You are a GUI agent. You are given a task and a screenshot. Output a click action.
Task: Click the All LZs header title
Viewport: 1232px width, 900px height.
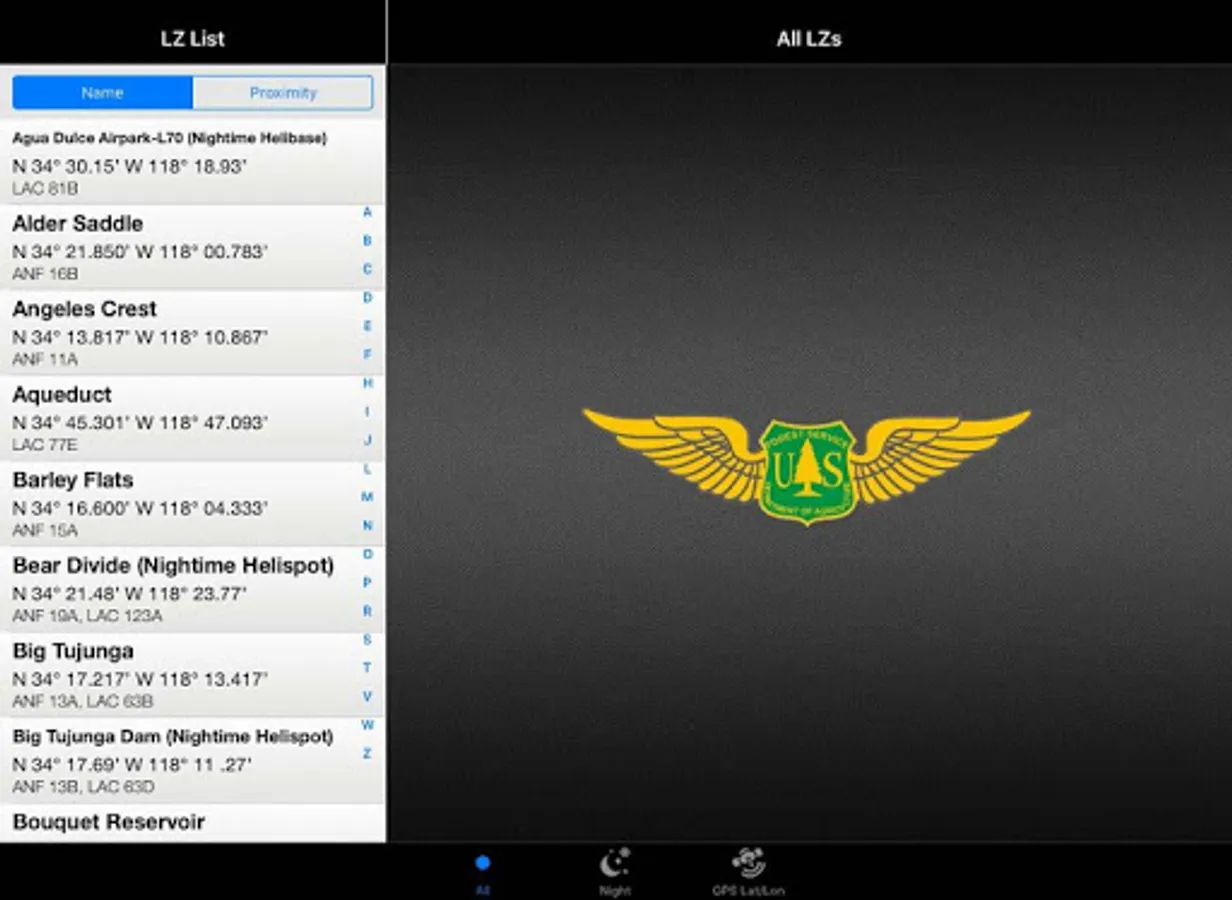coord(809,39)
